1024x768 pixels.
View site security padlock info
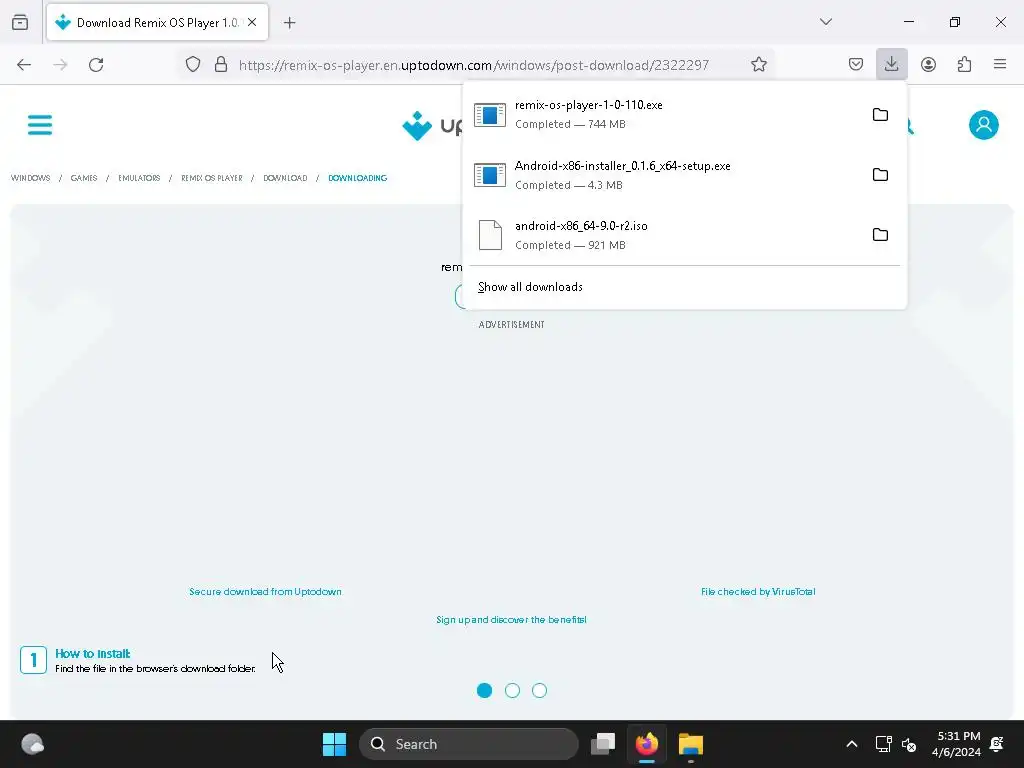(x=221, y=65)
